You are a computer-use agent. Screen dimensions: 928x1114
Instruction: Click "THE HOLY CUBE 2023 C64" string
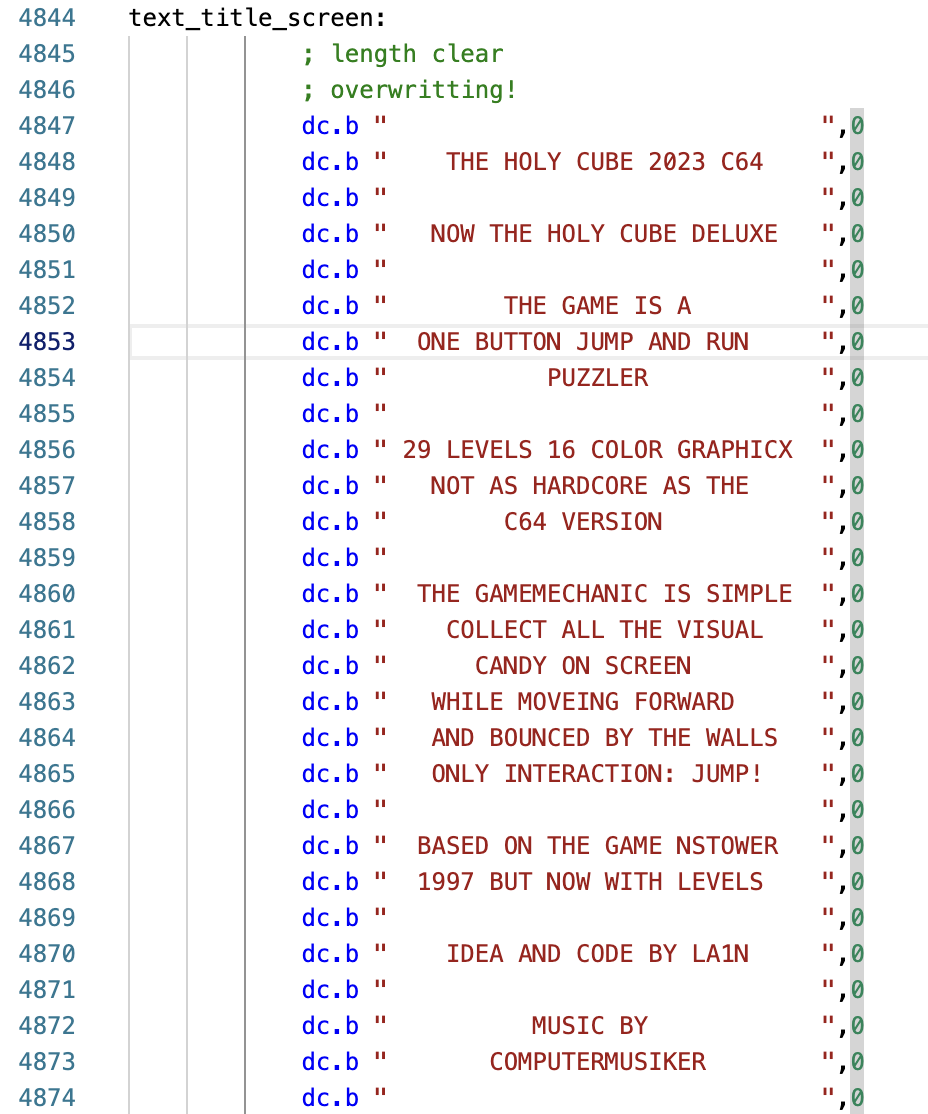coord(604,162)
